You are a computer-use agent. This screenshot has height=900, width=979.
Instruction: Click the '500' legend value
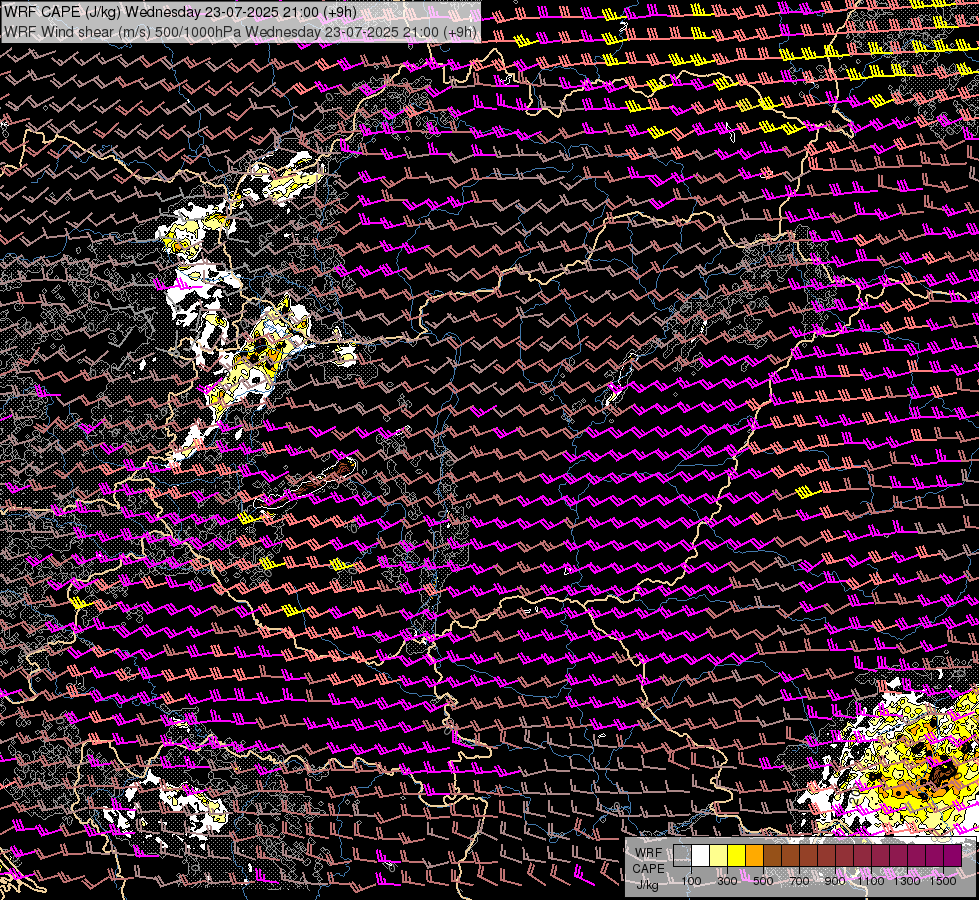point(763,881)
